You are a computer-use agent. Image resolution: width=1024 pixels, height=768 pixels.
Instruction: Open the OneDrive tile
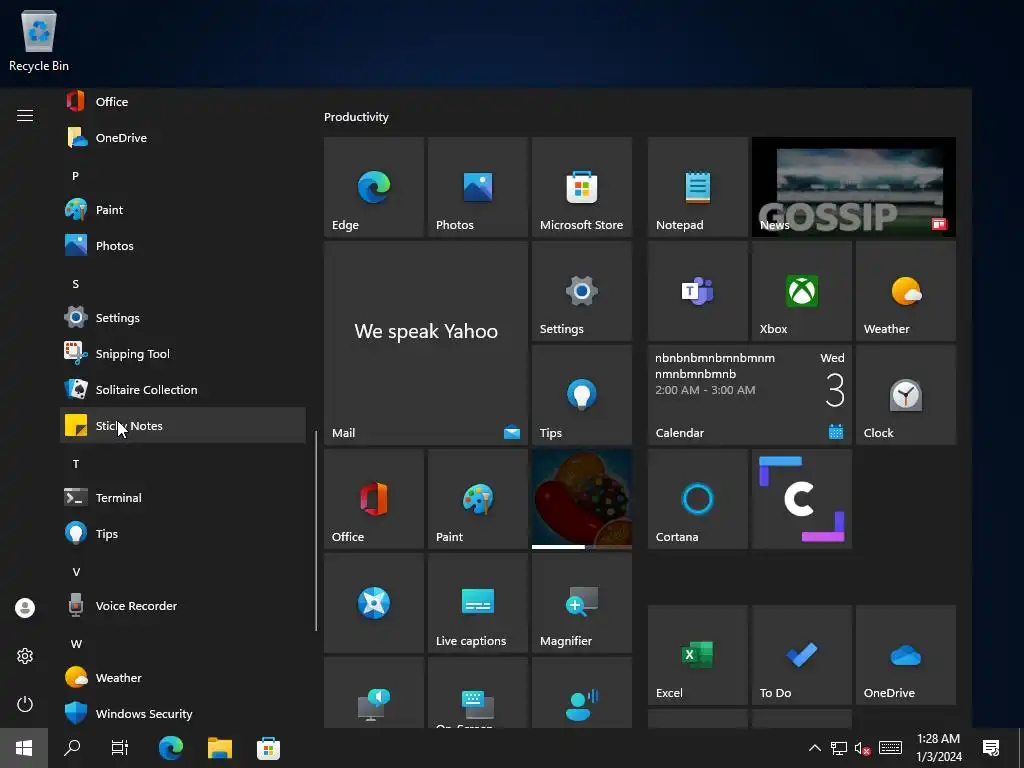tap(906, 655)
